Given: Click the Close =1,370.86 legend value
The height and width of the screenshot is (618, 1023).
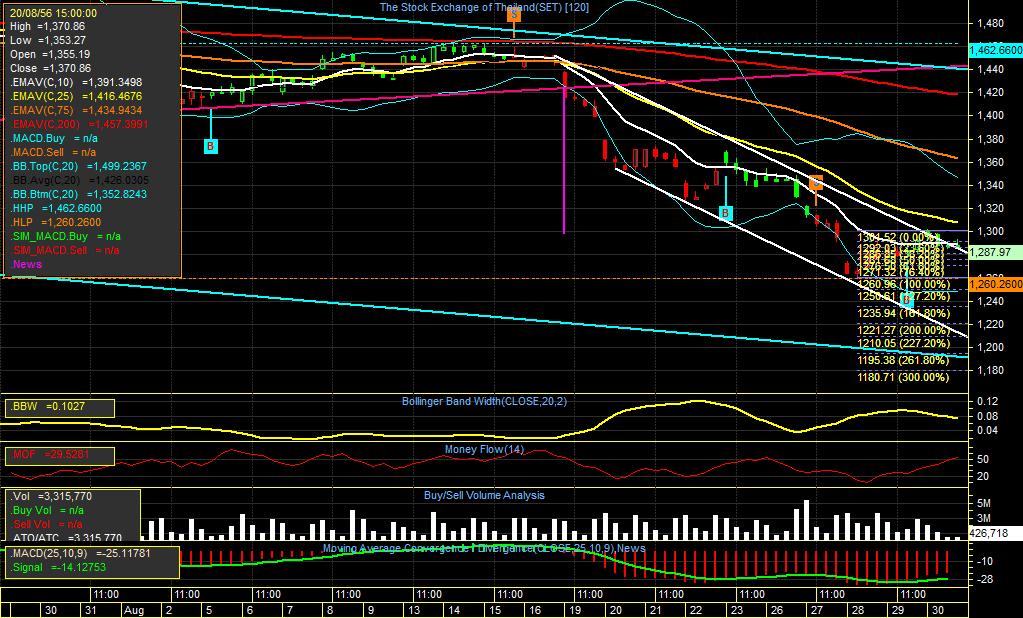Looking at the screenshot, I should [51, 68].
